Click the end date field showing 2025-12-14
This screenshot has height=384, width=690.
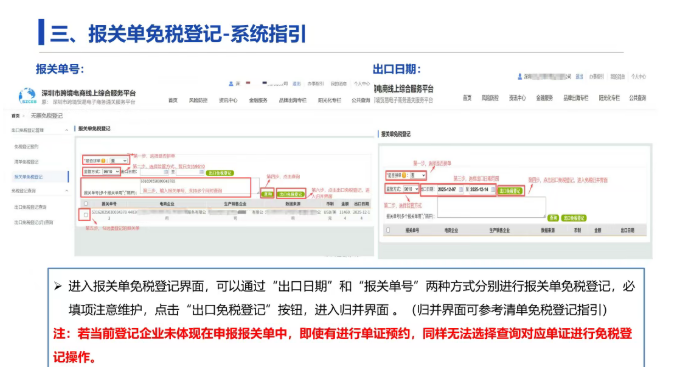482,190
